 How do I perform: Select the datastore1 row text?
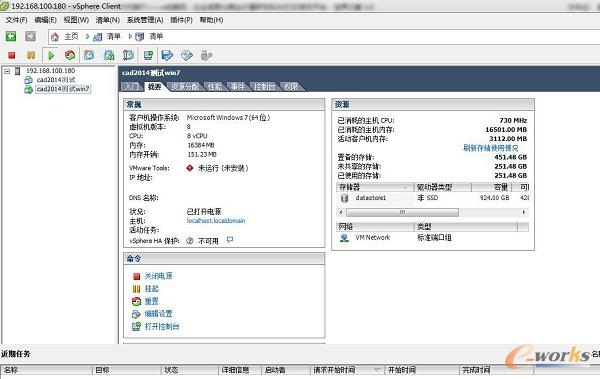click(x=370, y=198)
